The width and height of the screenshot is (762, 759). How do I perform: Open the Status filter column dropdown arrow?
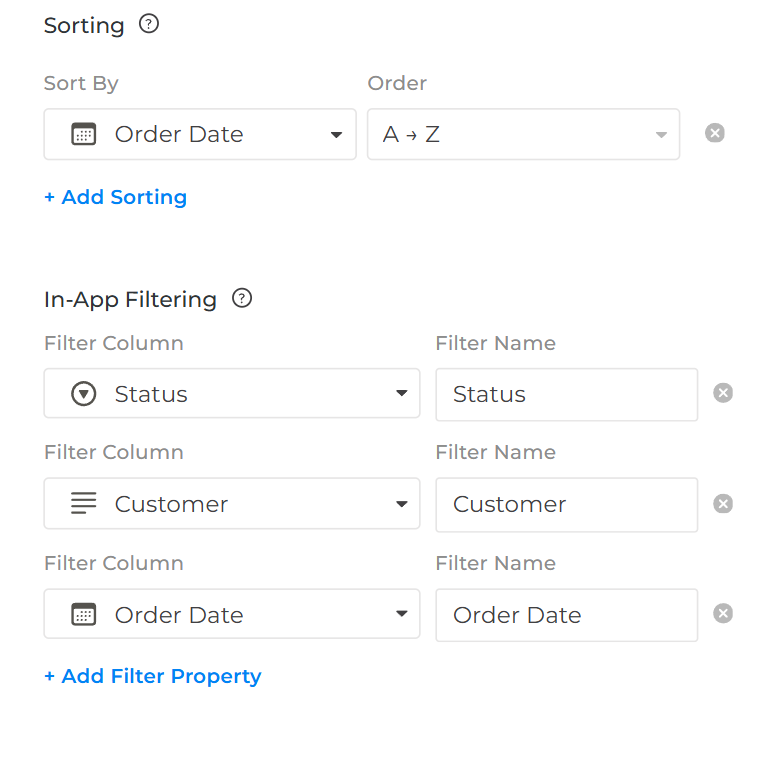tap(401, 394)
